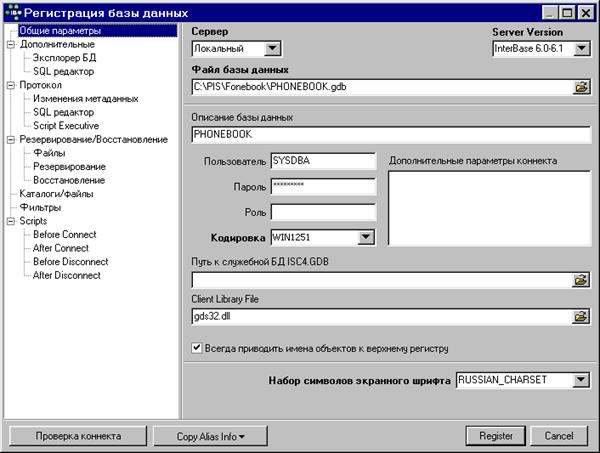Screen dimensions: 600x453
Task: Click folder icon for ISC4.GDB path
Action: click(580, 280)
